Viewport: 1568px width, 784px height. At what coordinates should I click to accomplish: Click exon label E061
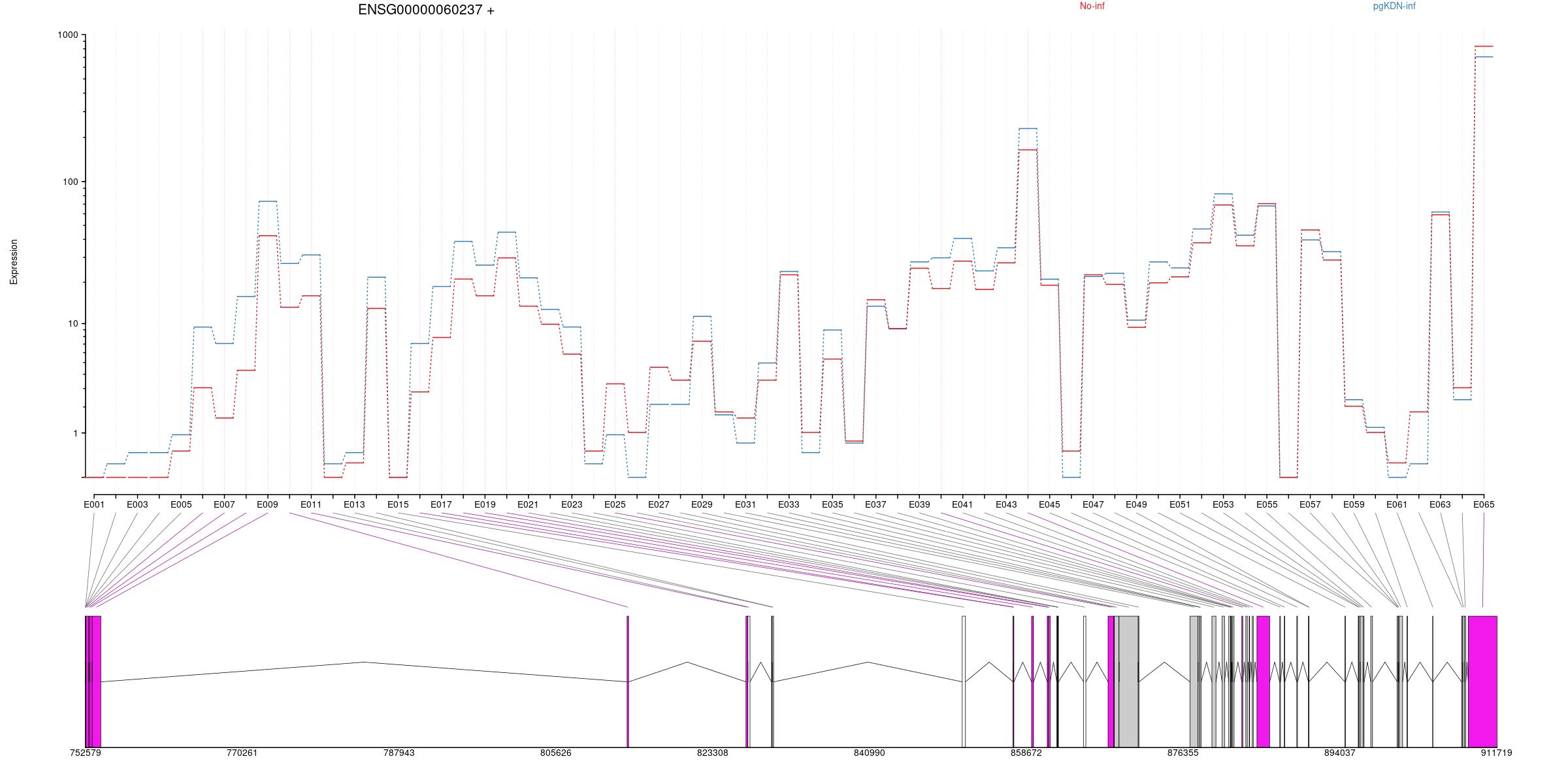(x=1397, y=504)
